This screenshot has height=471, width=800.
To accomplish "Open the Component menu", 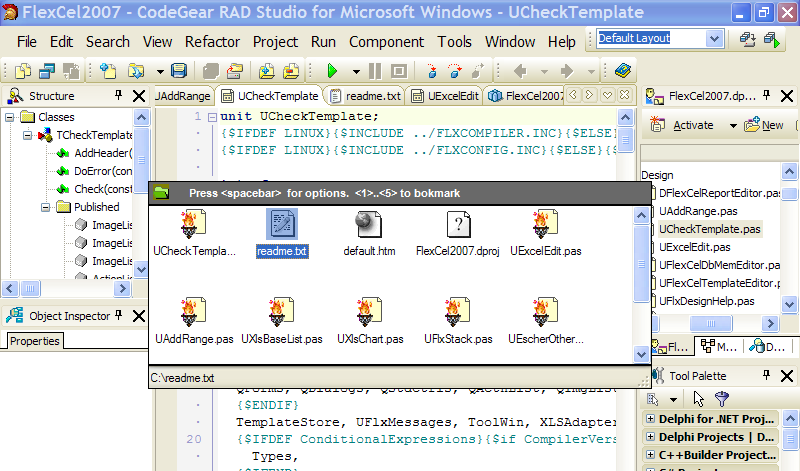I will tap(386, 42).
